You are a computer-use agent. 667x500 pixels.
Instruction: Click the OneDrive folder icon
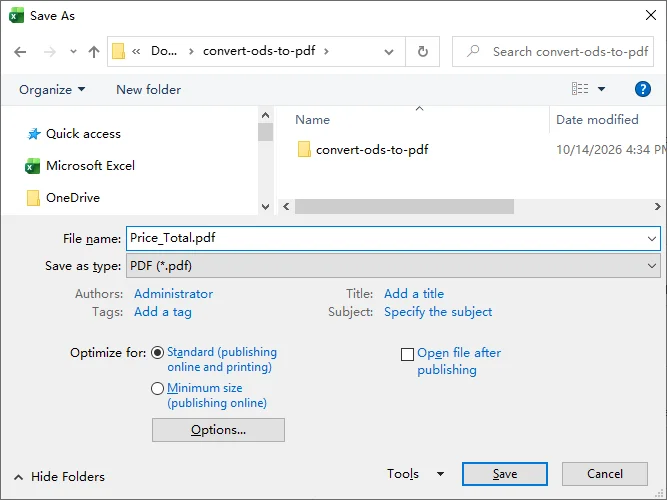33,198
